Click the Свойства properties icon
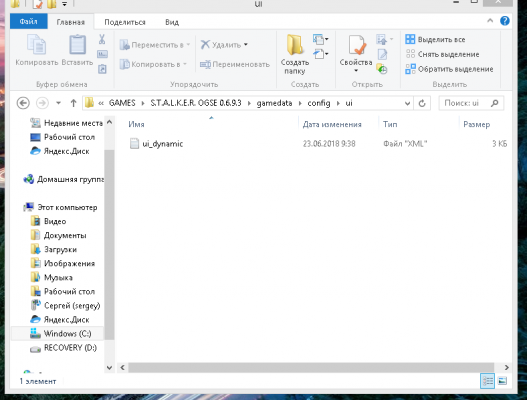Image resolution: width=527 pixels, height=400 pixels. (x=356, y=45)
